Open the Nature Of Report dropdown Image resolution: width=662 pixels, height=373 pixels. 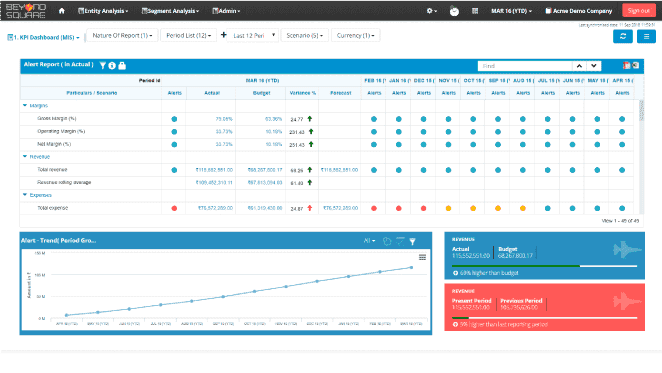122,35
